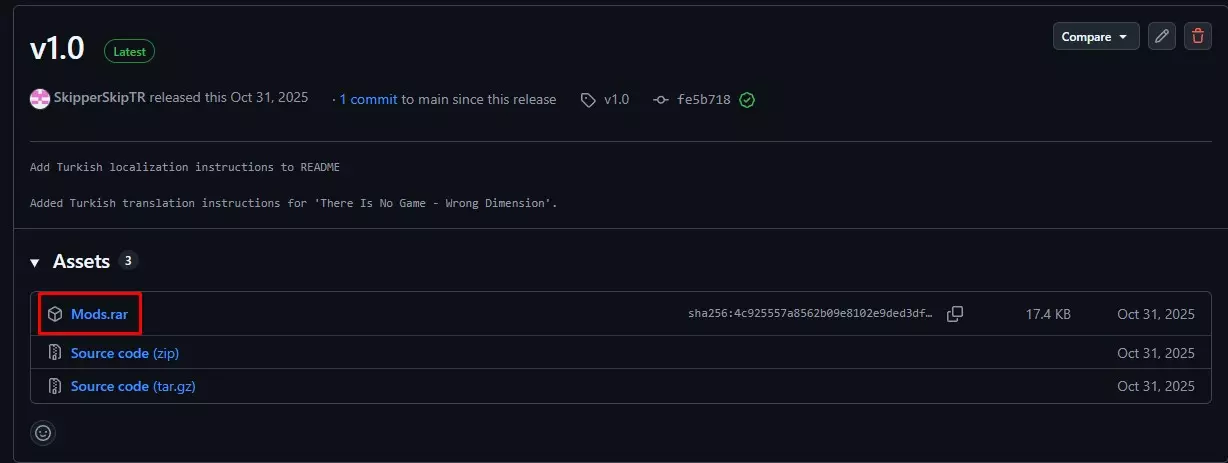Download Source code (zip)
This screenshot has height=463, width=1228.
click(125, 353)
